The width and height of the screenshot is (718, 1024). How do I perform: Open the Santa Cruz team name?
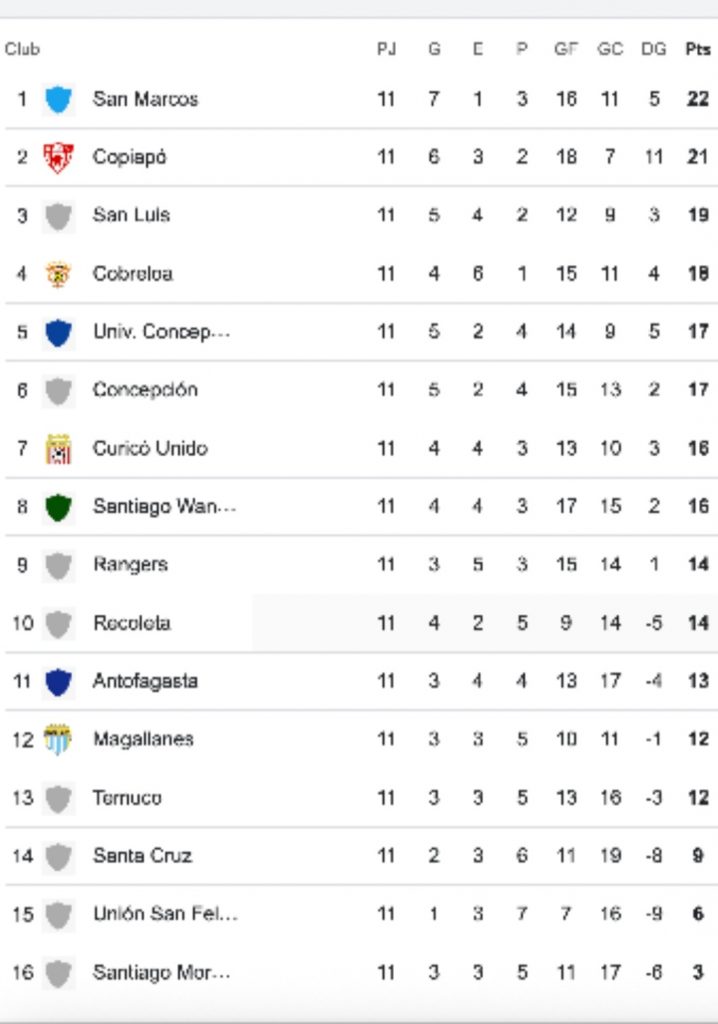(142, 856)
